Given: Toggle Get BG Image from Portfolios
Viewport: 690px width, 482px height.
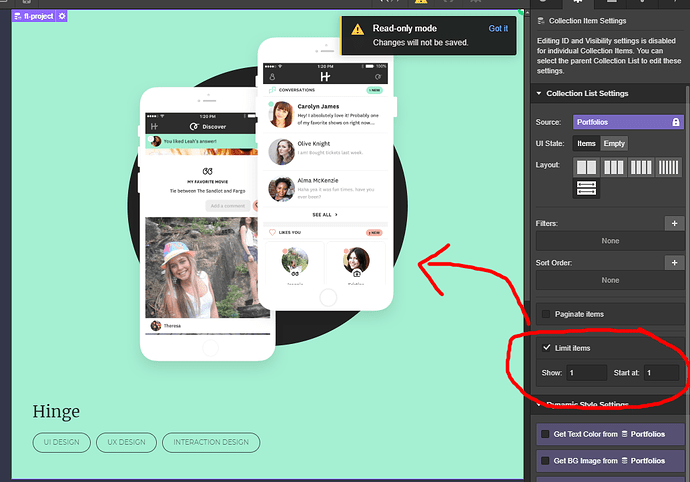Looking at the screenshot, I should click(545, 461).
